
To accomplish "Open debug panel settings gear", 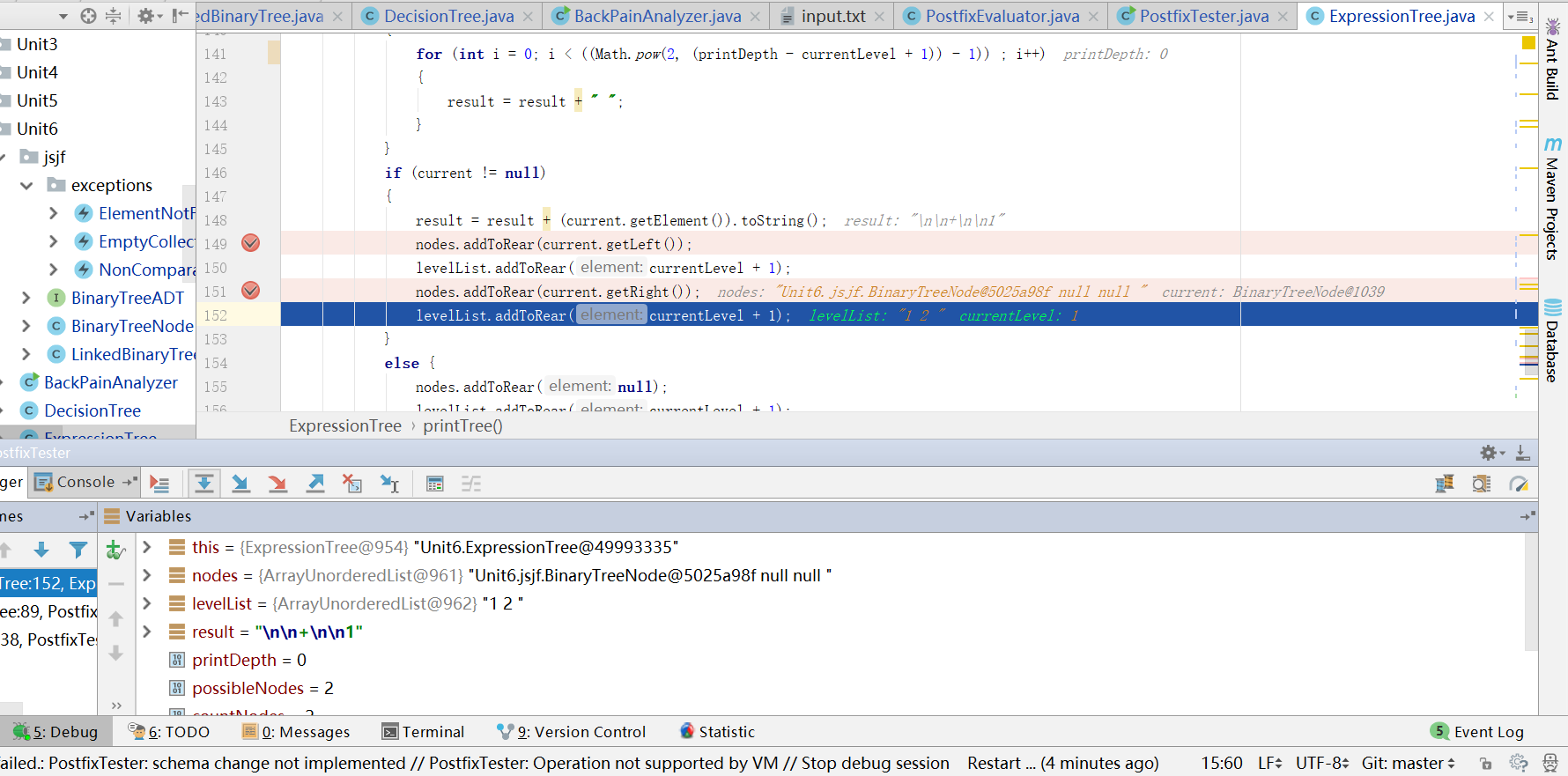I will point(1490,453).
